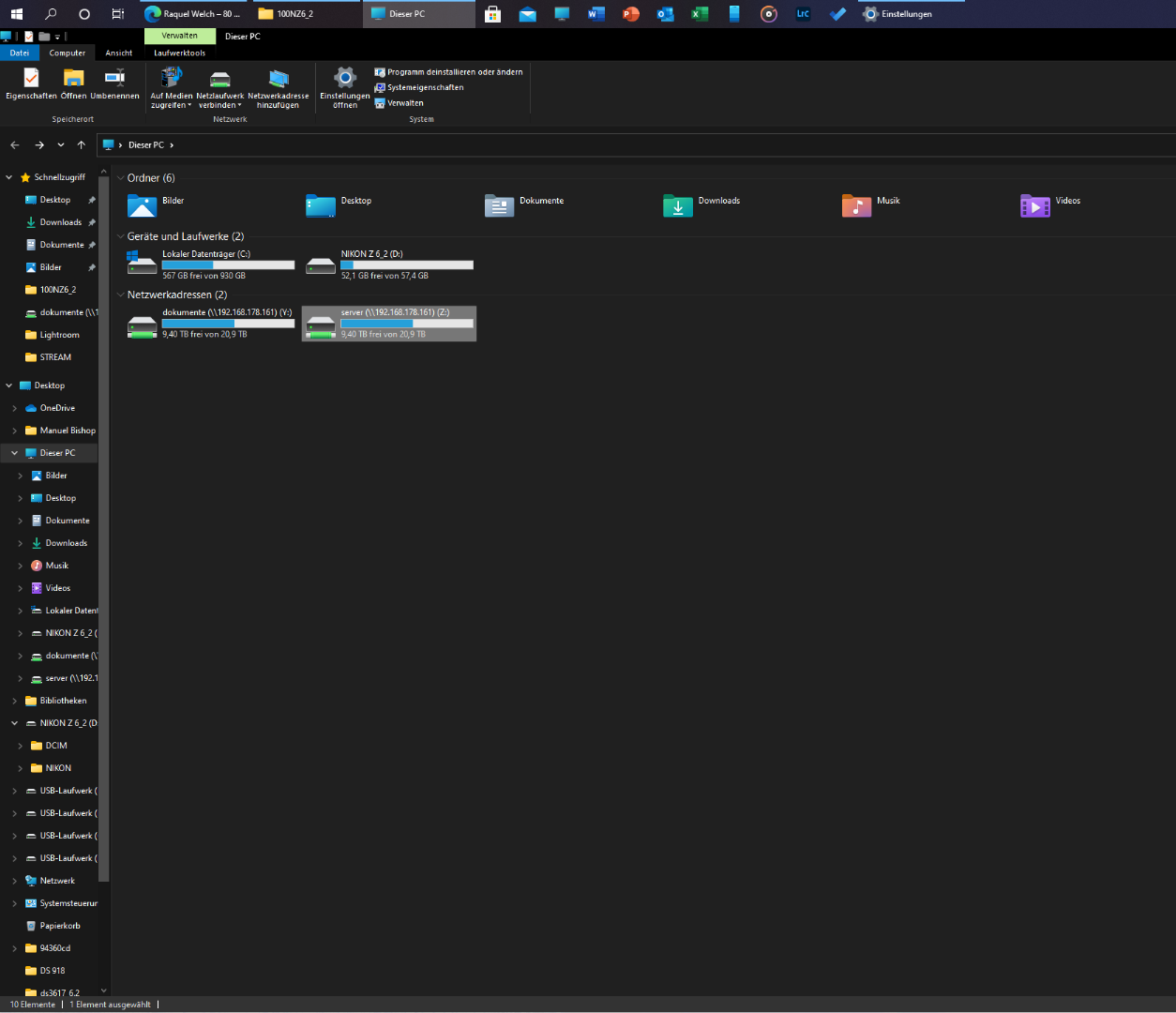Image resolution: width=1176 pixels, height=1013 pixels.
Task: Switch to the Ansicht ribbon tab
Action: 119,53
